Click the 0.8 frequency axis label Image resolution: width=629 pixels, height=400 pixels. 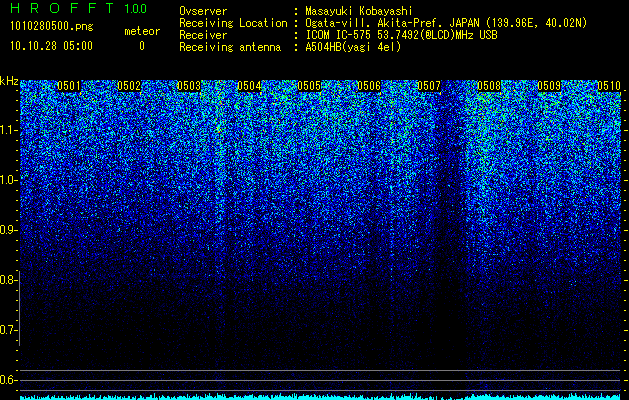point(8,280)
